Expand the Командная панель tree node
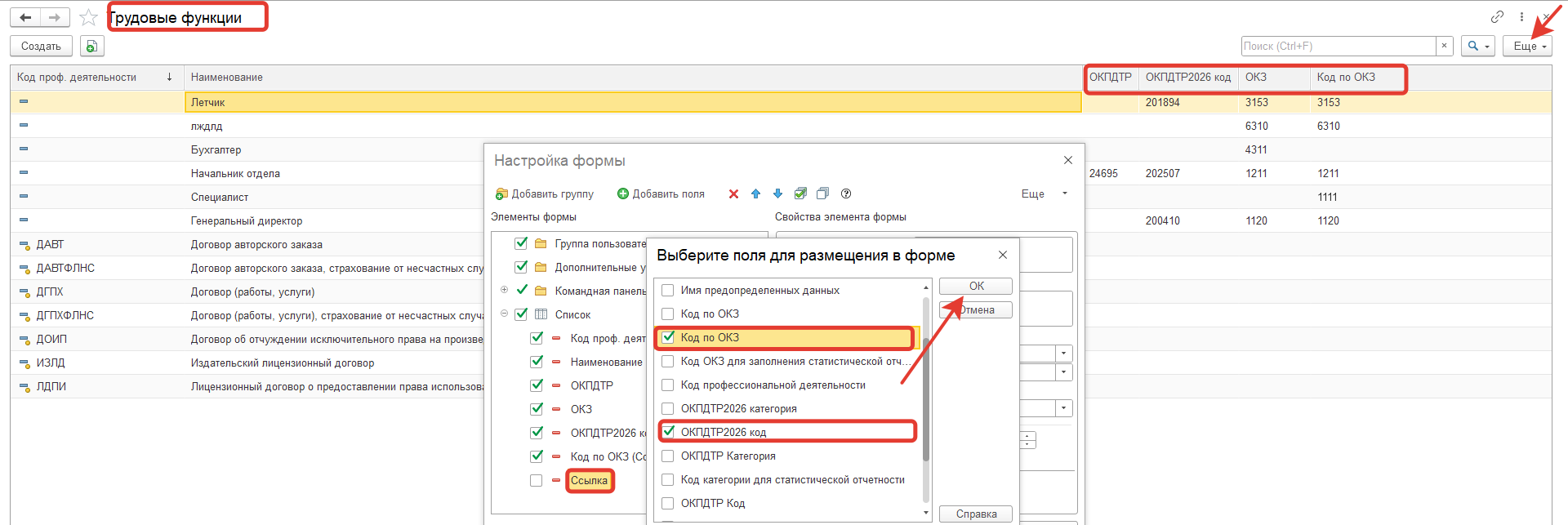The width and height of the screenshot is (1568, 525). [x=504, y=290]
